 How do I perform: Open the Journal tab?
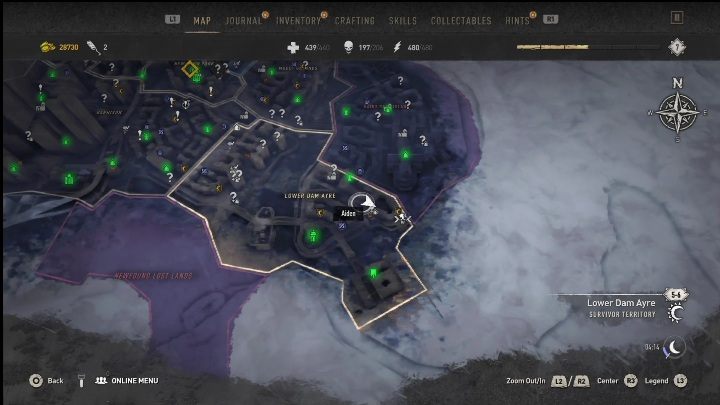tap(243, 21)
